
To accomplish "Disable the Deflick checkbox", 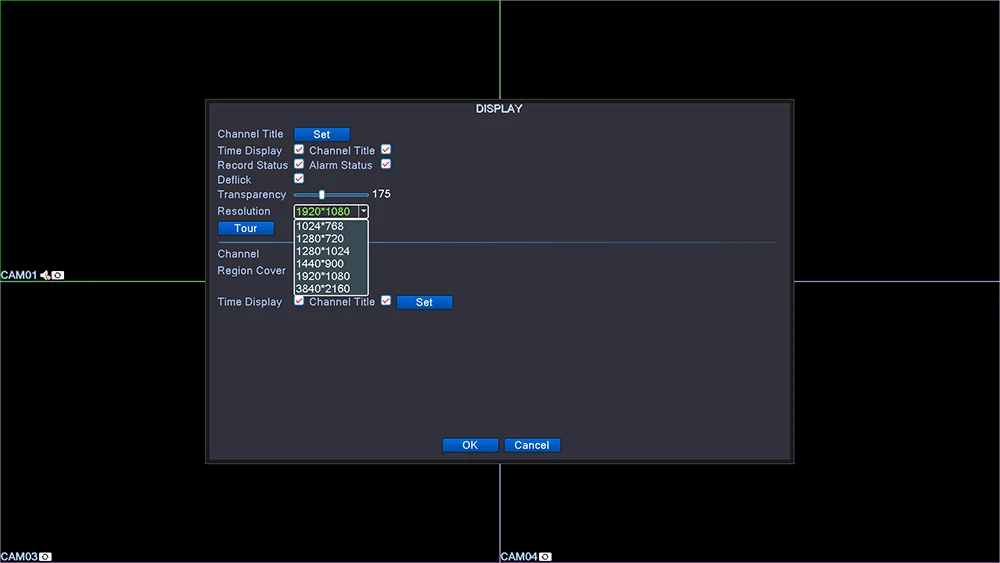I will pyautogui.click(x=298, y=179).
